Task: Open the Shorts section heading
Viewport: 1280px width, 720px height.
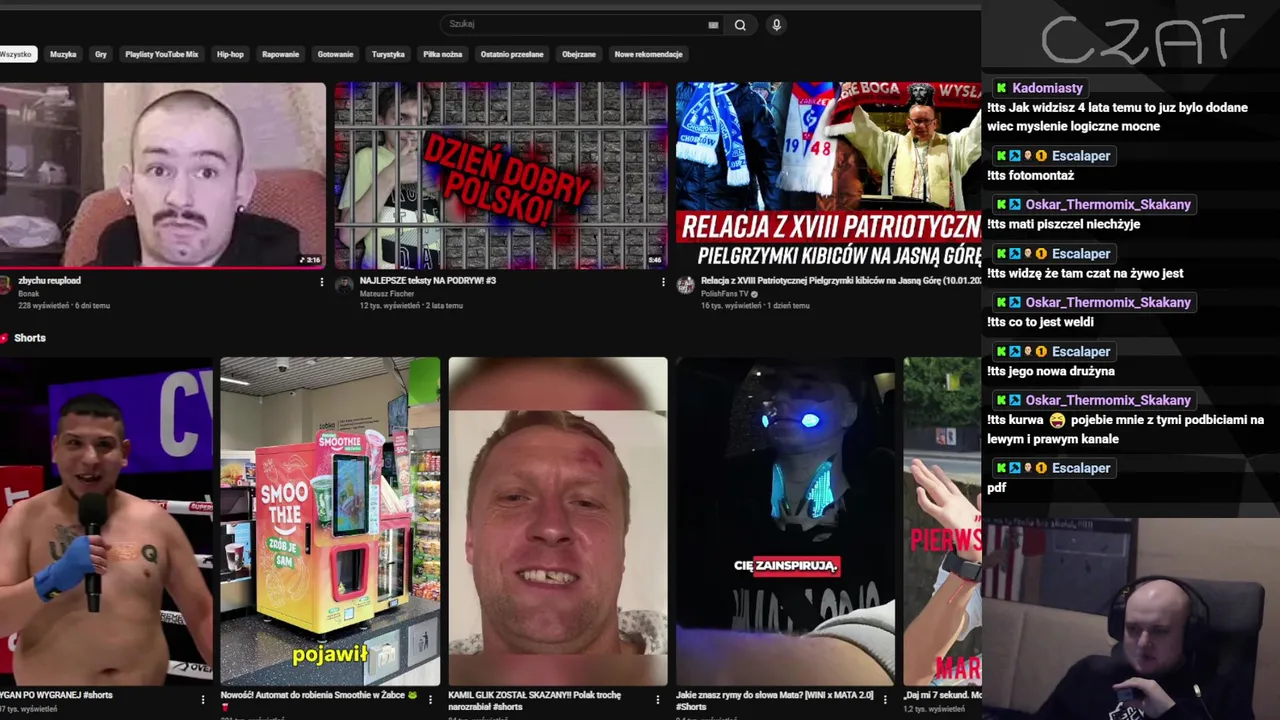Action: click(30, 338)
